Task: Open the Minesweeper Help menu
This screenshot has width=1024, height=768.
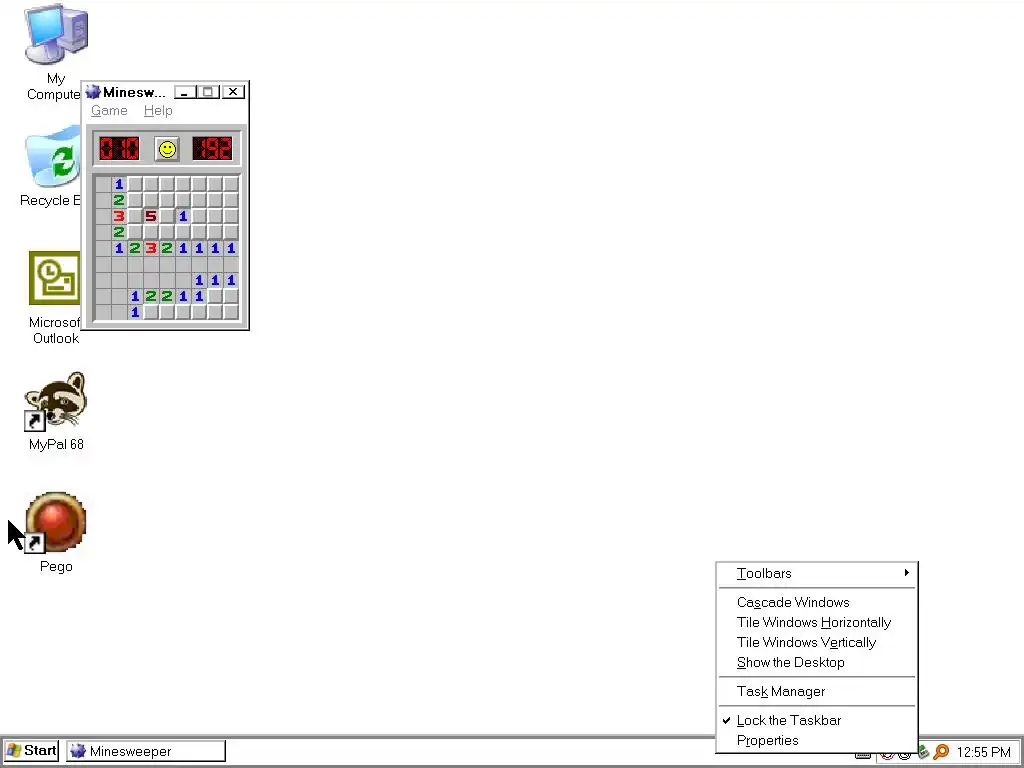Action: 158,110
